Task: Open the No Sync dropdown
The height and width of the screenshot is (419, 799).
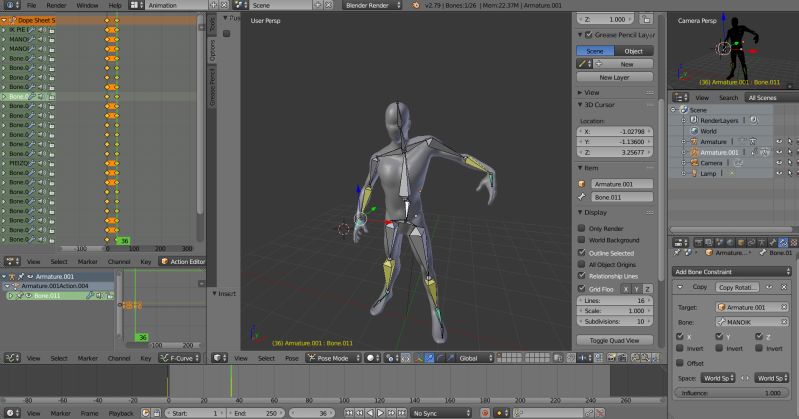Action: 441,413
